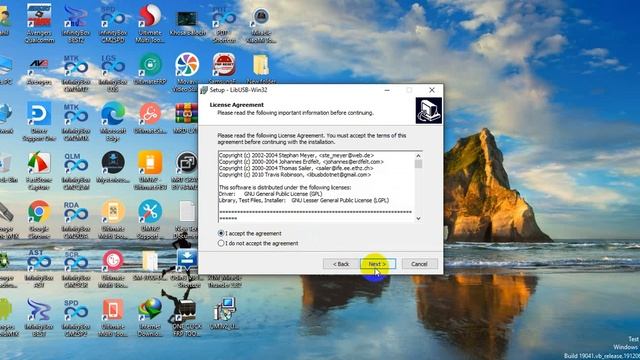
Task: Click the License Agreement heading
Action: (237, 105)
